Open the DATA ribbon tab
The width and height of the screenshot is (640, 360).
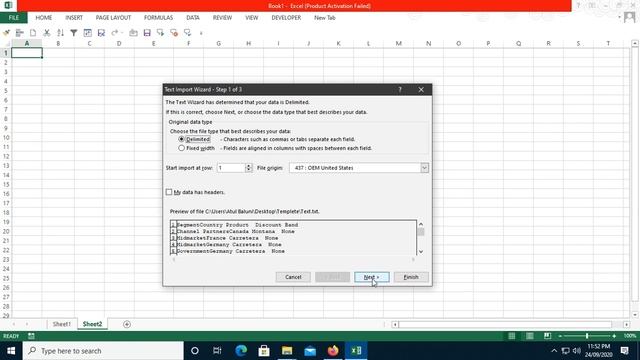tap(193, 18)
